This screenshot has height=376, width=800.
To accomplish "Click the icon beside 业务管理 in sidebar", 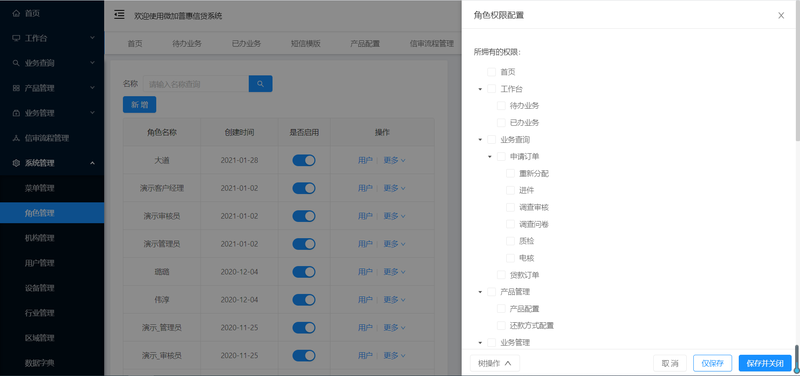I will 16,113.
